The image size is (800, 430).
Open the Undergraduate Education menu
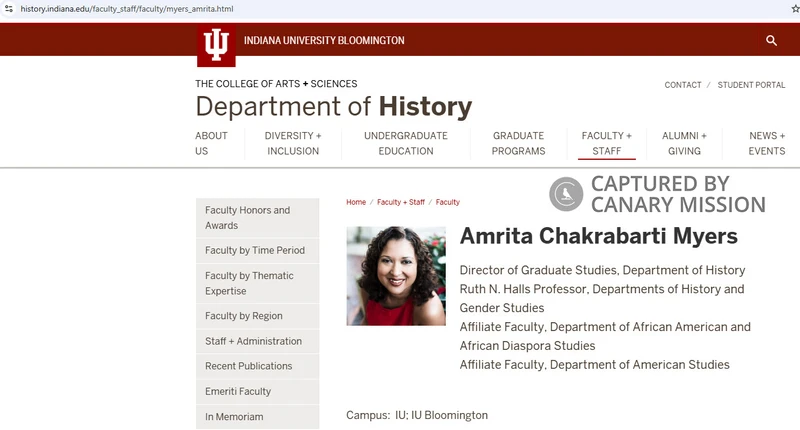(x=406, y=143)
